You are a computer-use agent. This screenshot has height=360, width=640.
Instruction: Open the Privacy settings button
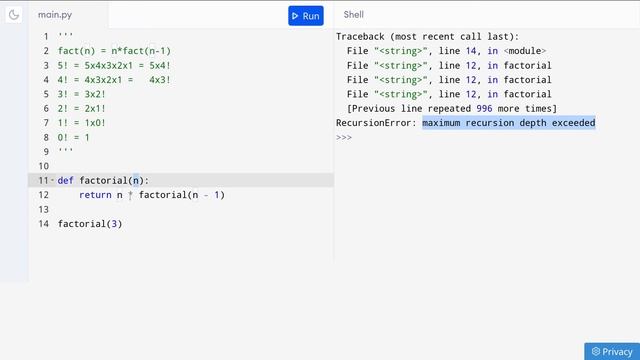point(612,351)
